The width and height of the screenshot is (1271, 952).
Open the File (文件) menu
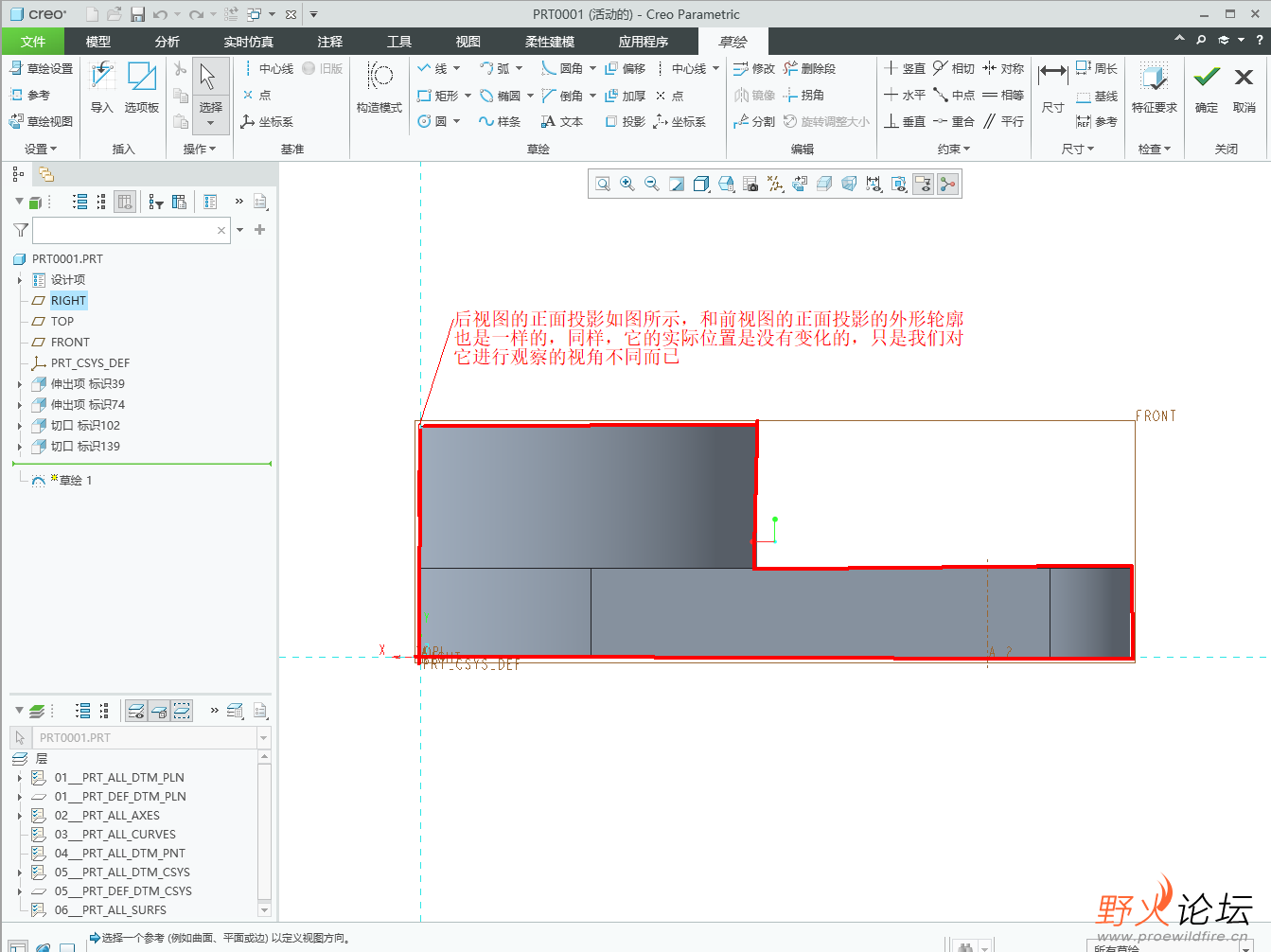tap(33, 42)
